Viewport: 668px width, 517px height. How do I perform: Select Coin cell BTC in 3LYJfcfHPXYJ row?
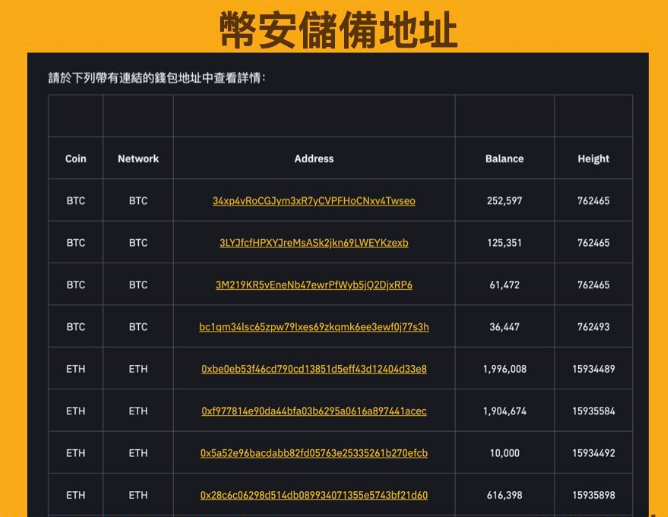76,243
